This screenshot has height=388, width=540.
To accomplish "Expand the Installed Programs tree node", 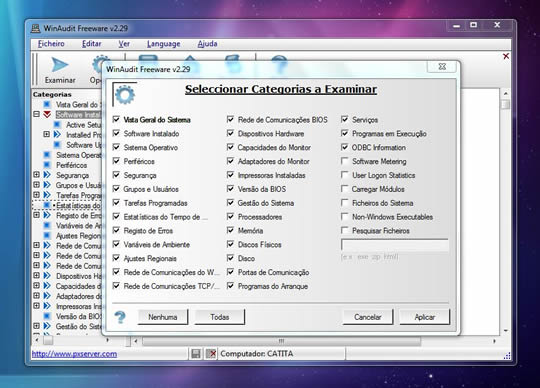I will click(46, 134).
